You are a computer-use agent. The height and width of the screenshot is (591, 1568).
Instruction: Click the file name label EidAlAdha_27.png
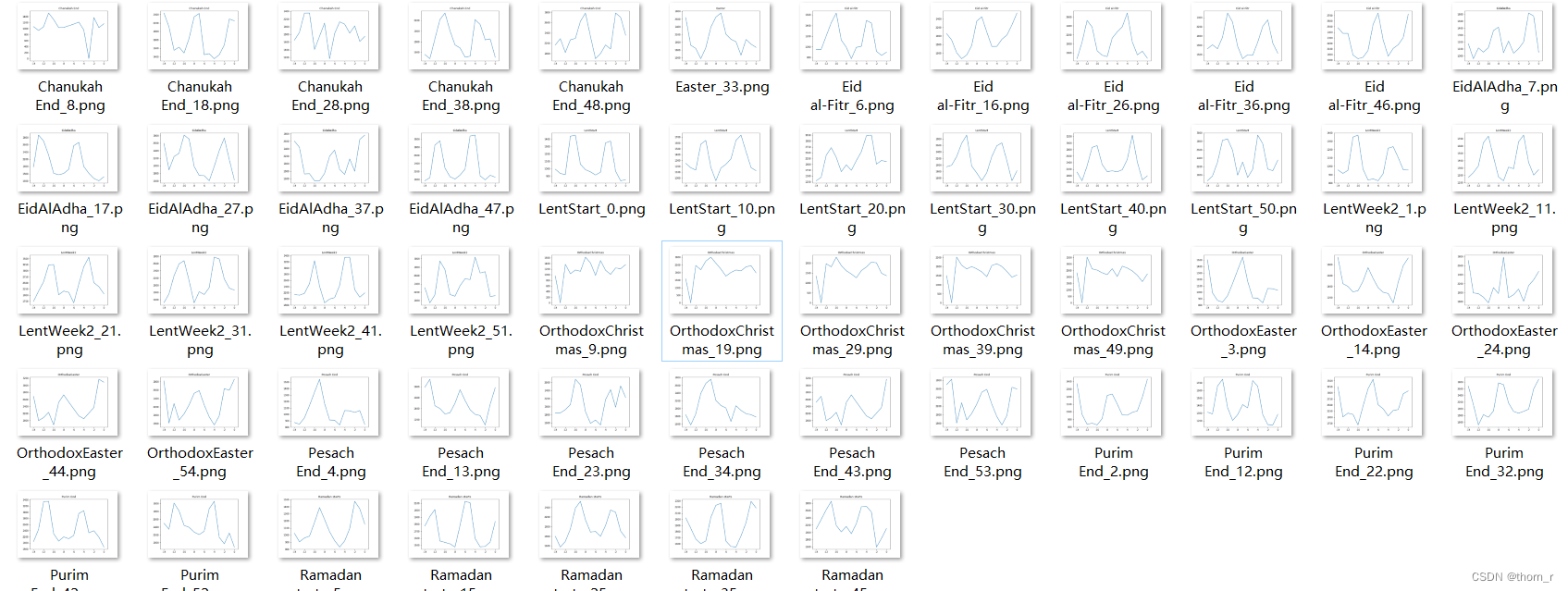tap(200, 218)
